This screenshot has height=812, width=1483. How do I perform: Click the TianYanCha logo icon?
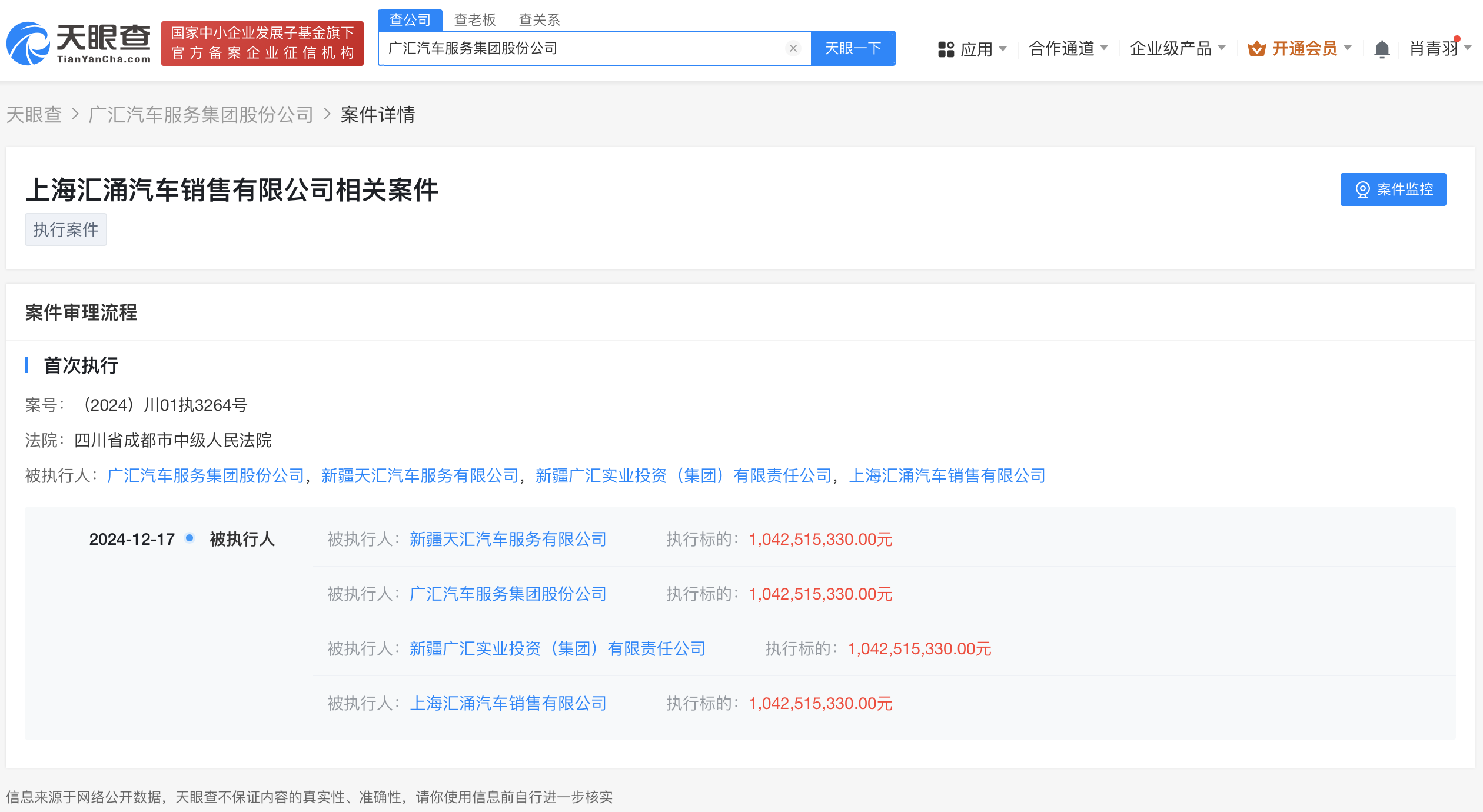click(x=28, y=44)
